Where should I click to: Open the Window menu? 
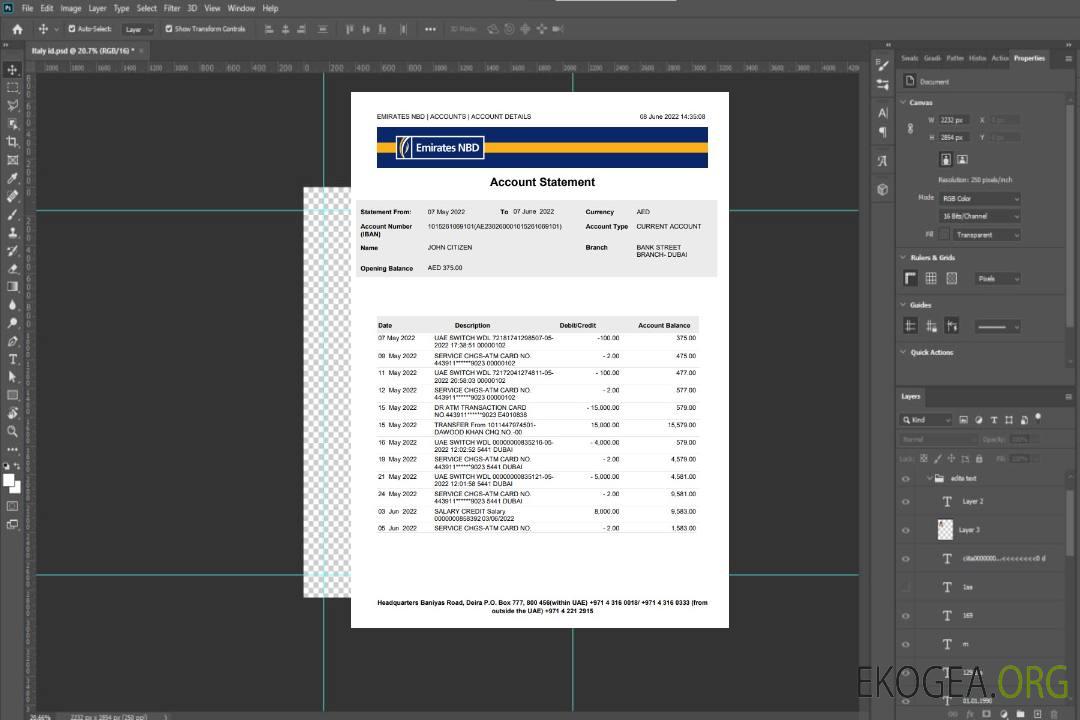241,8
